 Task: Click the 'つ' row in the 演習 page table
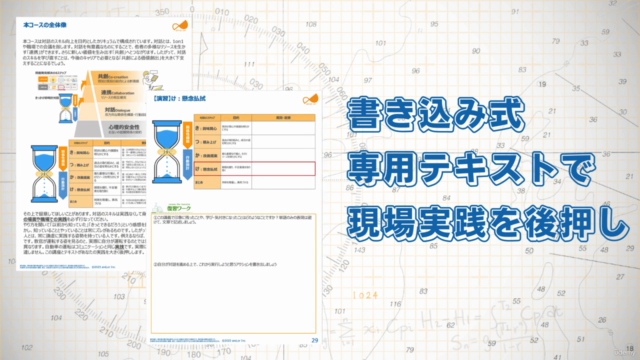tap(255, 142)
